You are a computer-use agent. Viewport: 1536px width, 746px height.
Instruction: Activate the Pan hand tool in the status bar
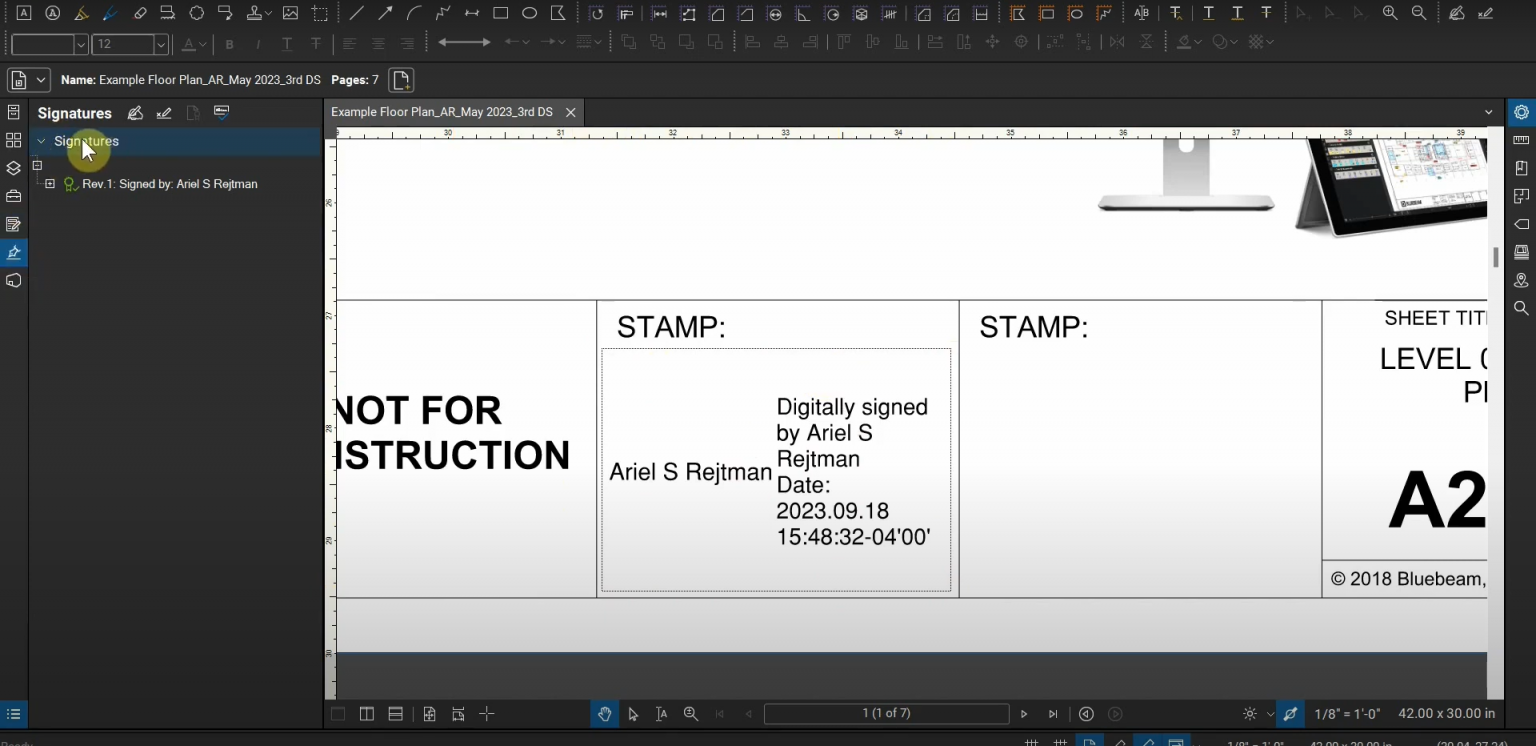click(x=604, y=714)
